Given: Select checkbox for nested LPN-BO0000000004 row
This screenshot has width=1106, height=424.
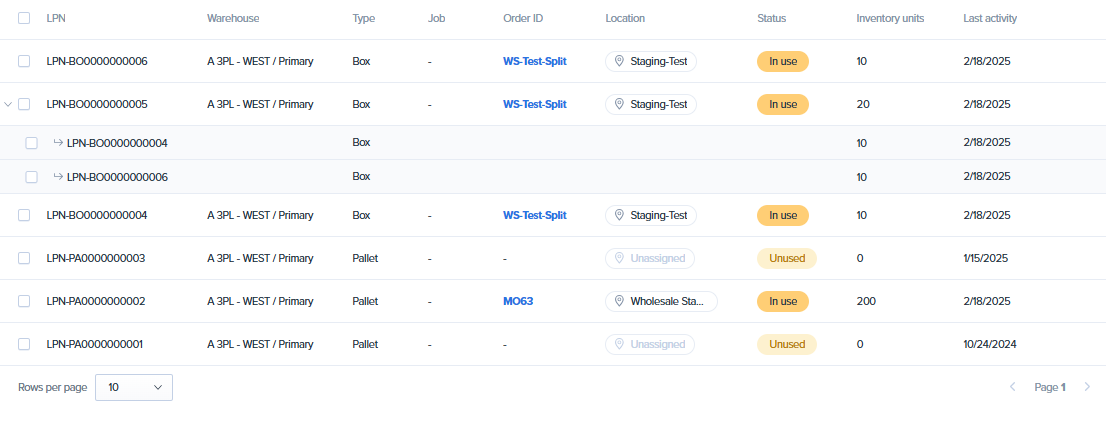Looking at the screenshot, I should pyautogui.click(x=32, y=143).
